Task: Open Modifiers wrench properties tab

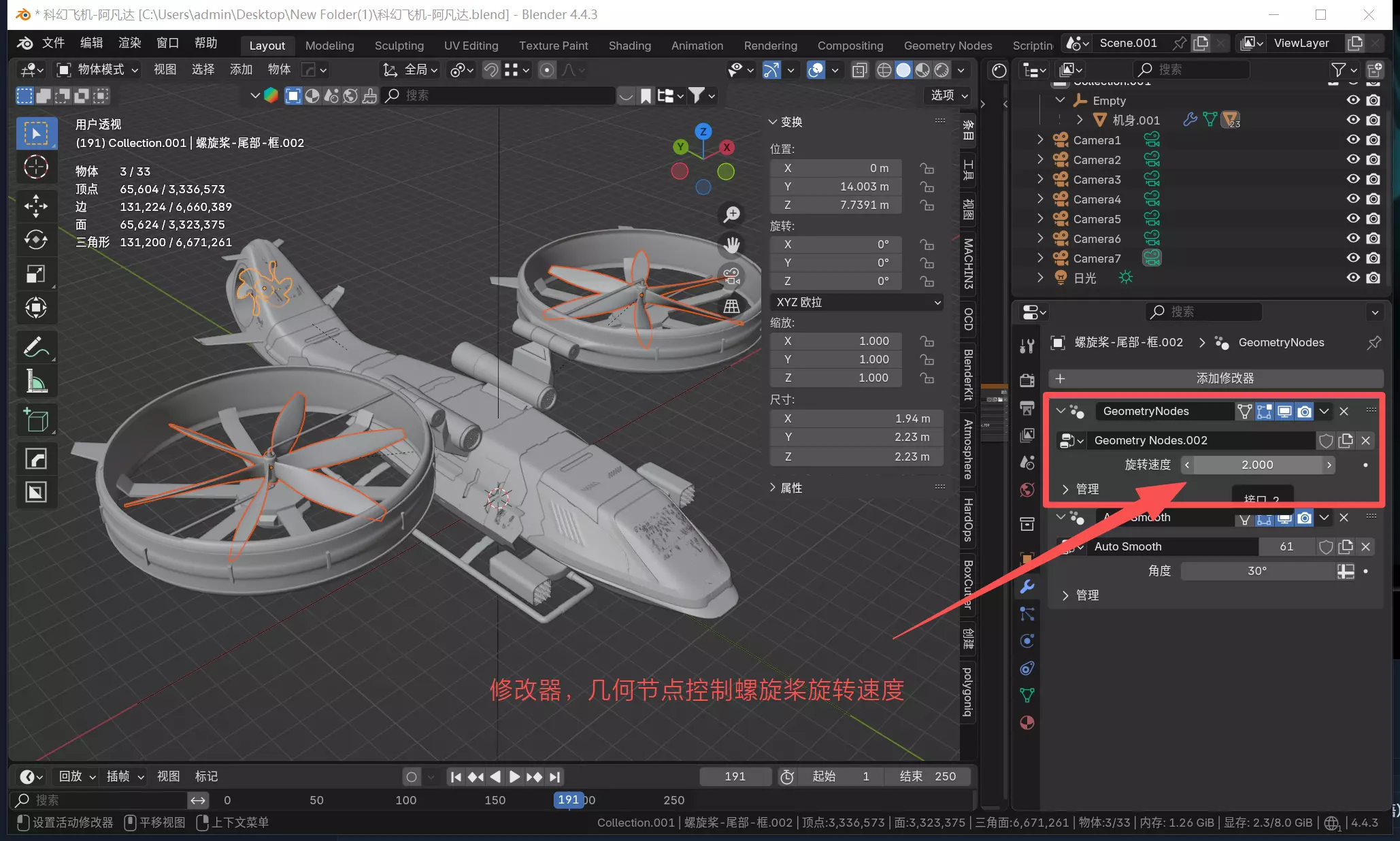Action: [x=1027, y=586]
